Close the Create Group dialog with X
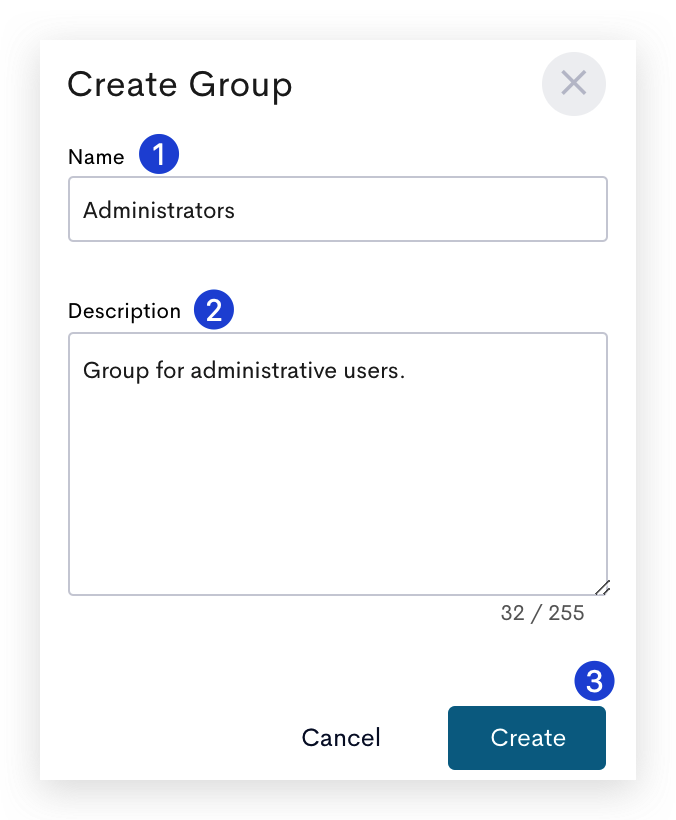The image size is (676, 820). (574, 84)
